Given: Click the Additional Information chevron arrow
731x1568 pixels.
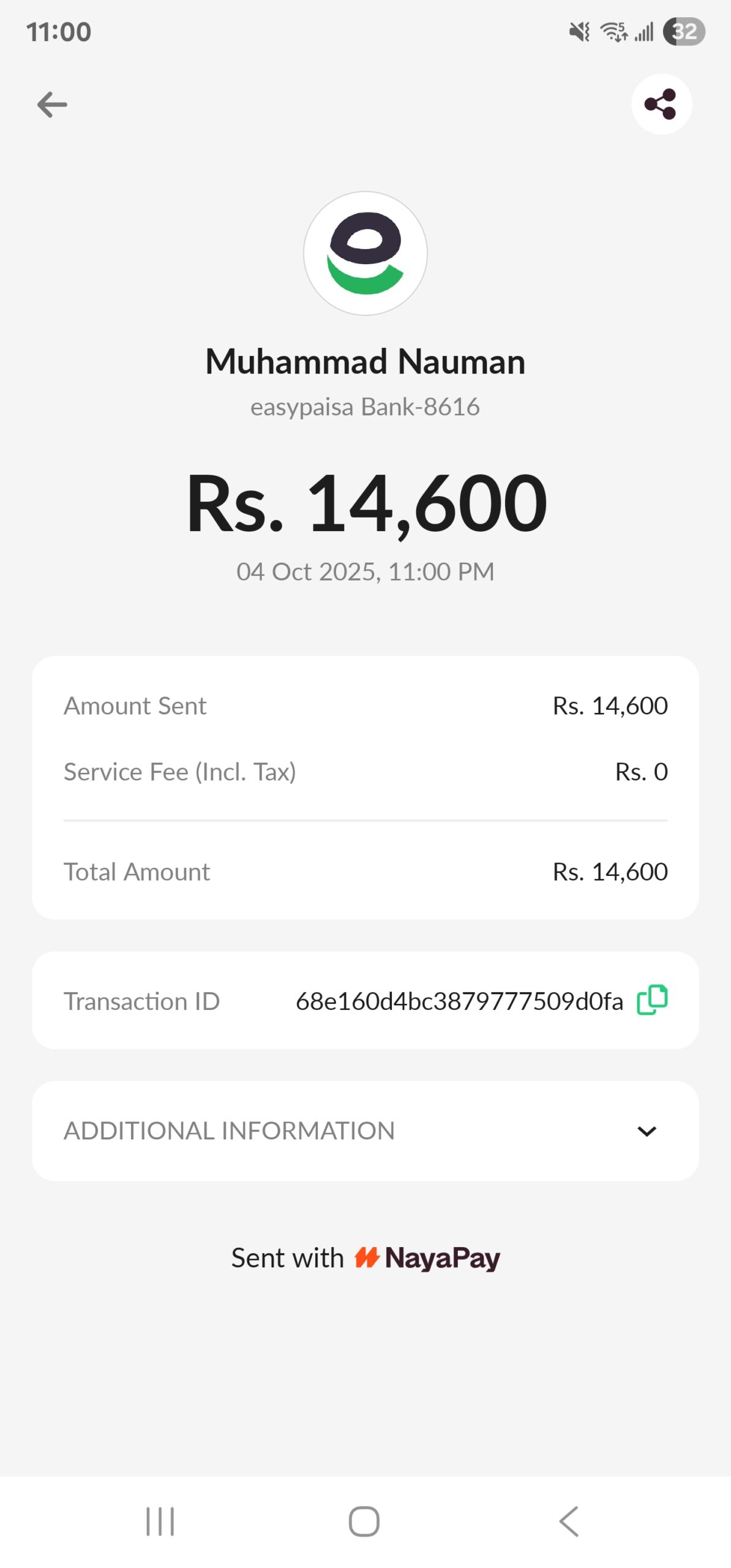Looking at the screenshot, I should [647, 1131].
